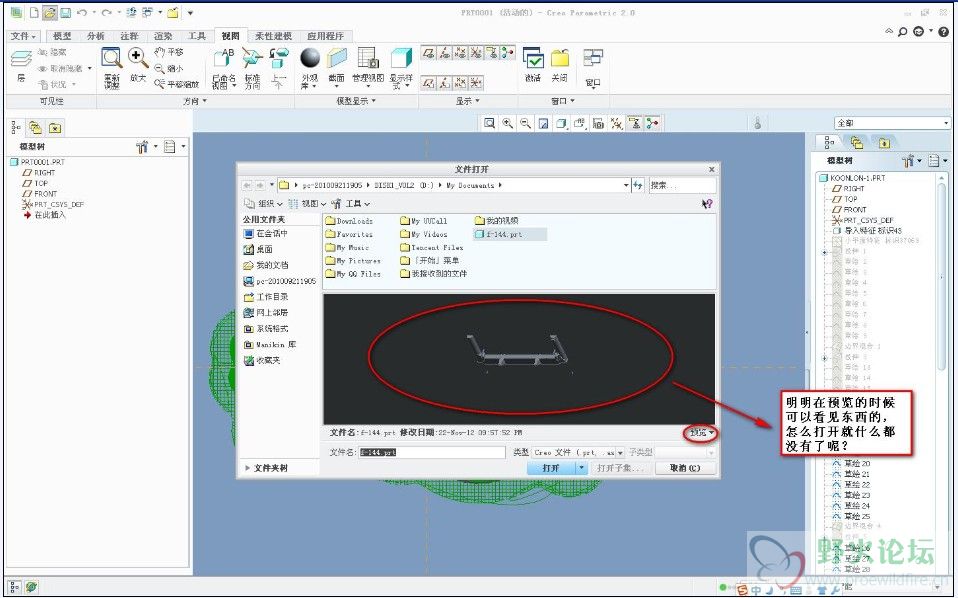The height and width of the screenshot is (598, 958).
Task: Open the 工具 (Tools) dropdown in dialog
Action: [351, 204]
